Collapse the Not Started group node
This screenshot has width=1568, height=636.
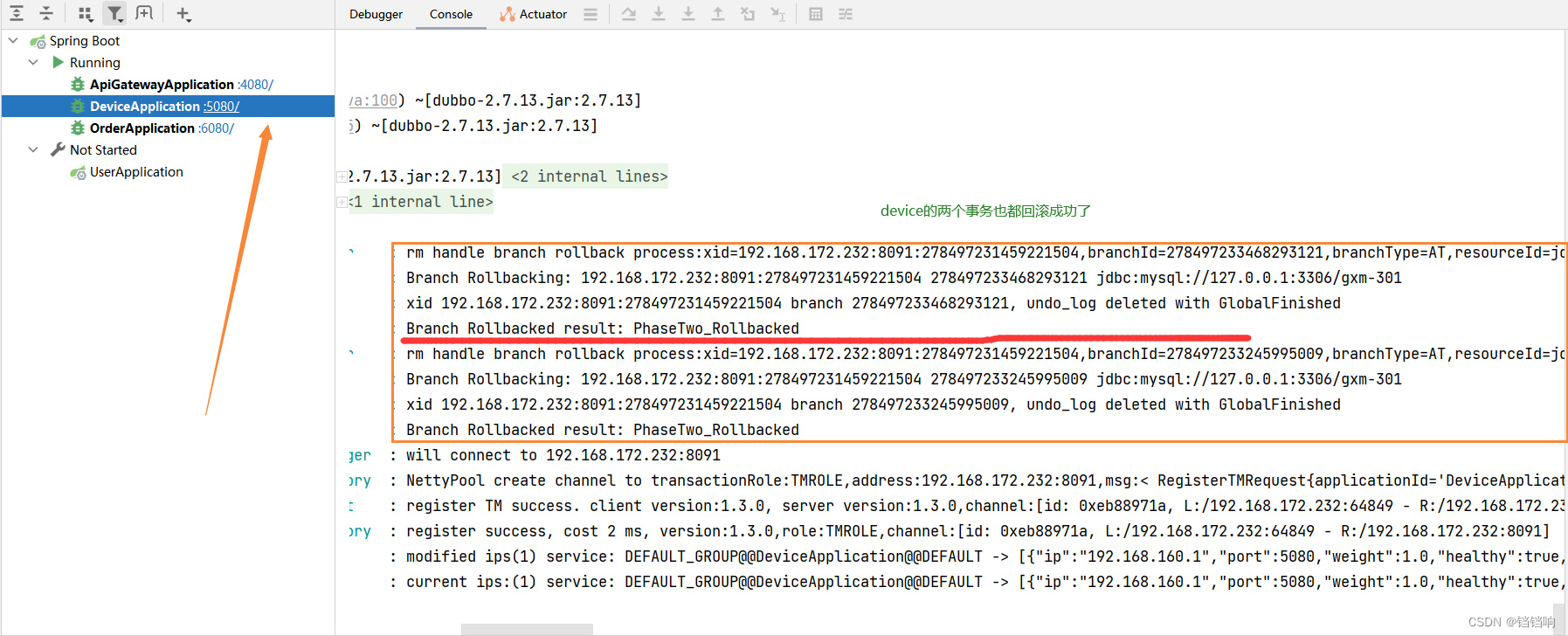tap(33, 149)
